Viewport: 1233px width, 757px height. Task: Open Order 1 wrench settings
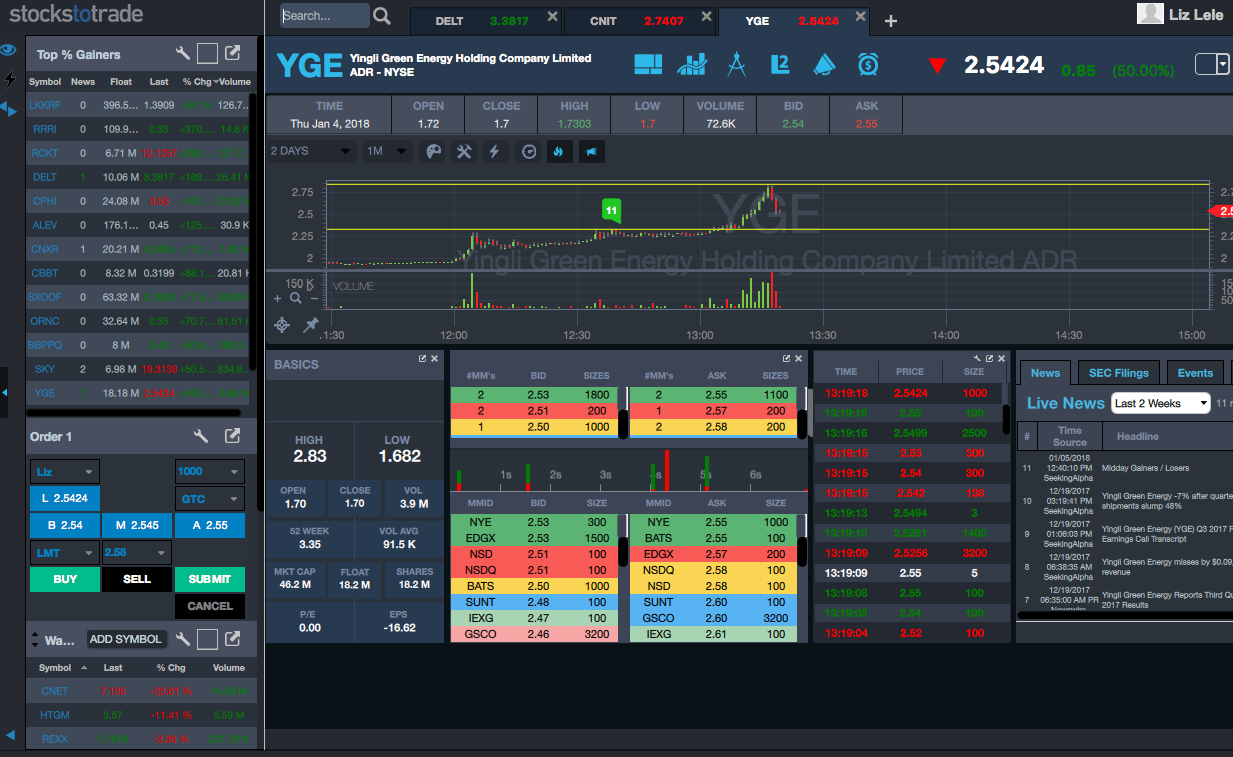pyautogui.click(x=200, y=436)
